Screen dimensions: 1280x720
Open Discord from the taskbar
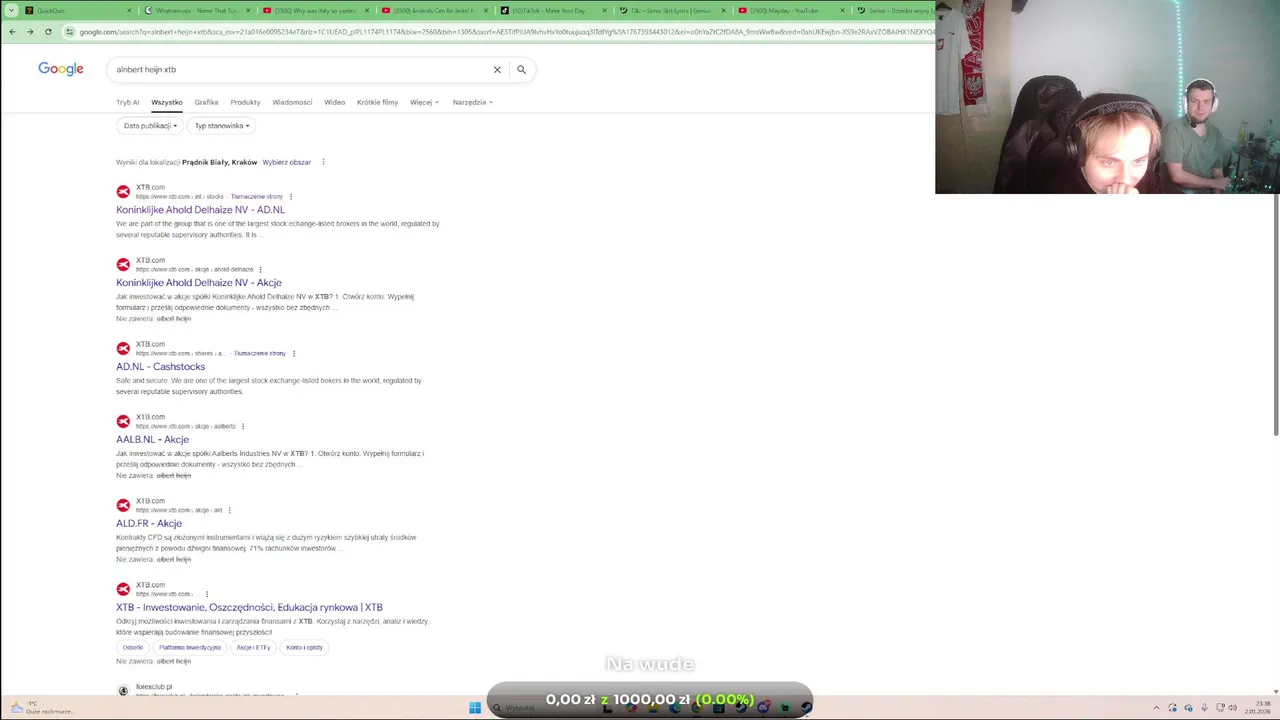763,708
